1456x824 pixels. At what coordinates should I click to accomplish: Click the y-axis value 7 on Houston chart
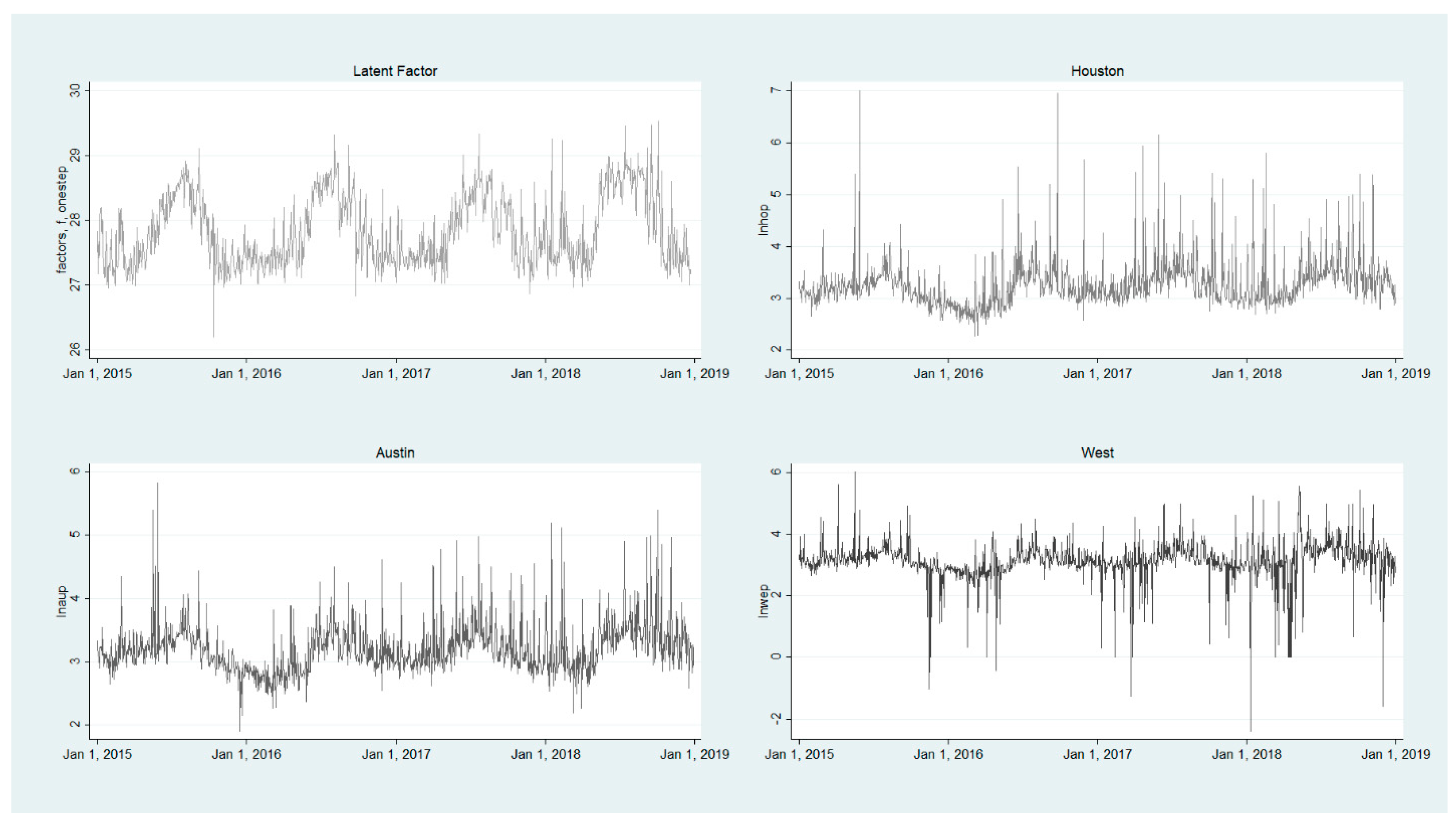click(x=776, y=91)
